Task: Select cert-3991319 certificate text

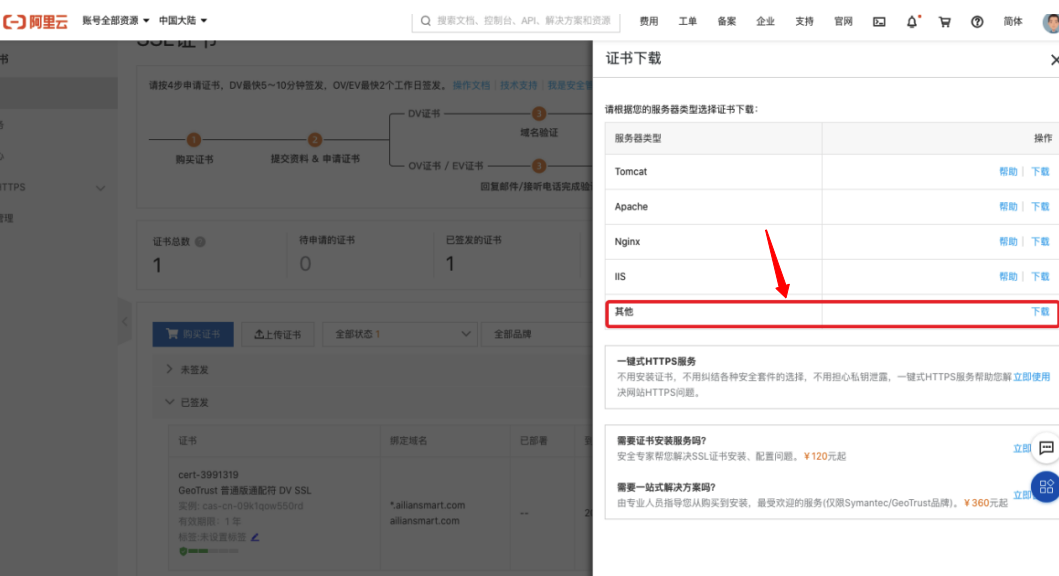Action: [208, 475]
